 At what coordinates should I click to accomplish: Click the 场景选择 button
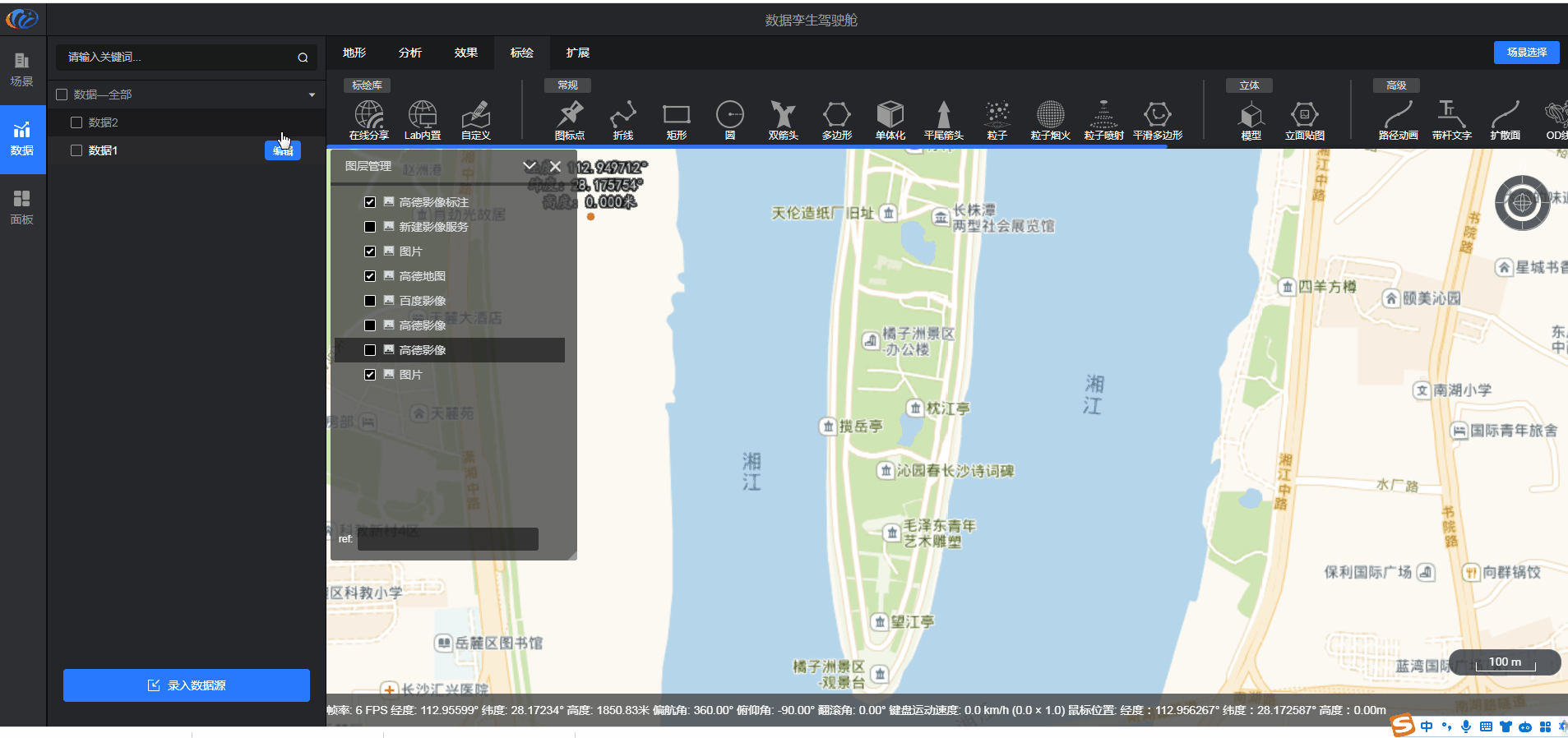coord(1526,53)
